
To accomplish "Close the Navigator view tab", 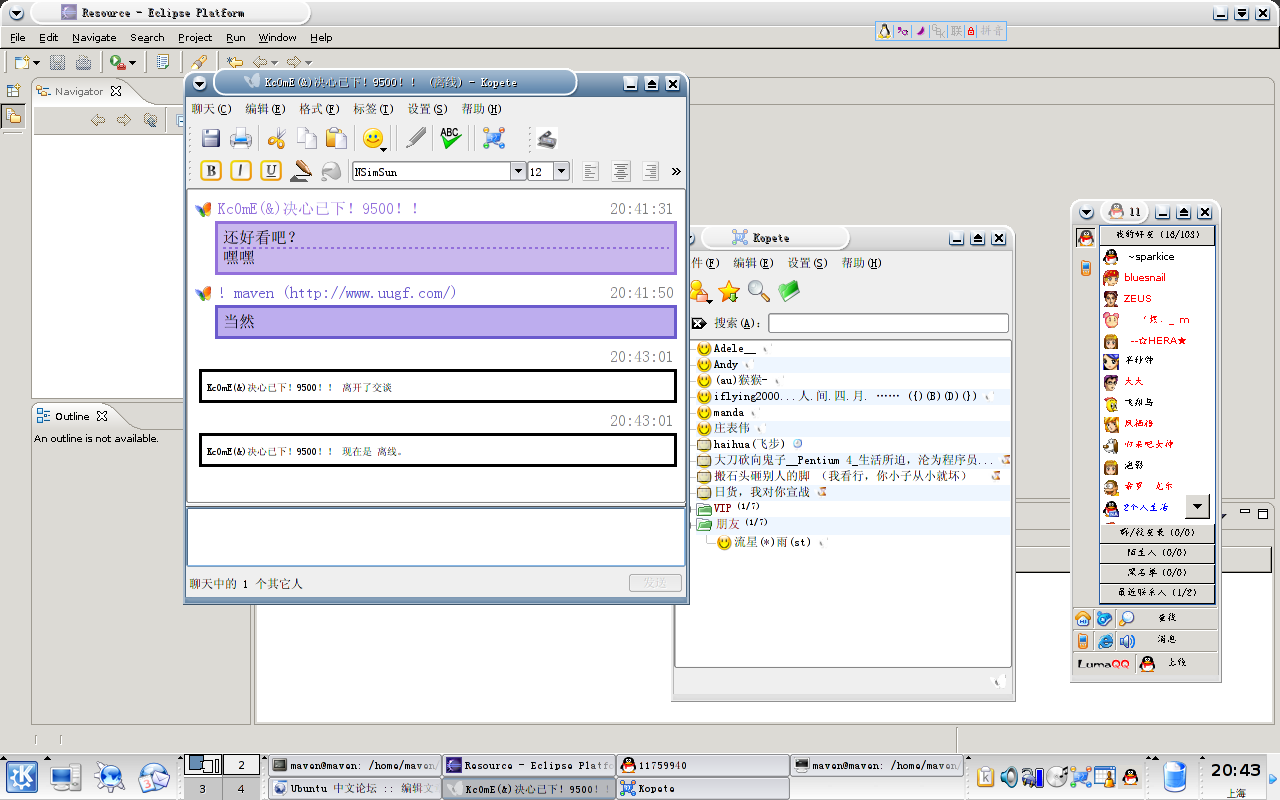I will [116, 91].
